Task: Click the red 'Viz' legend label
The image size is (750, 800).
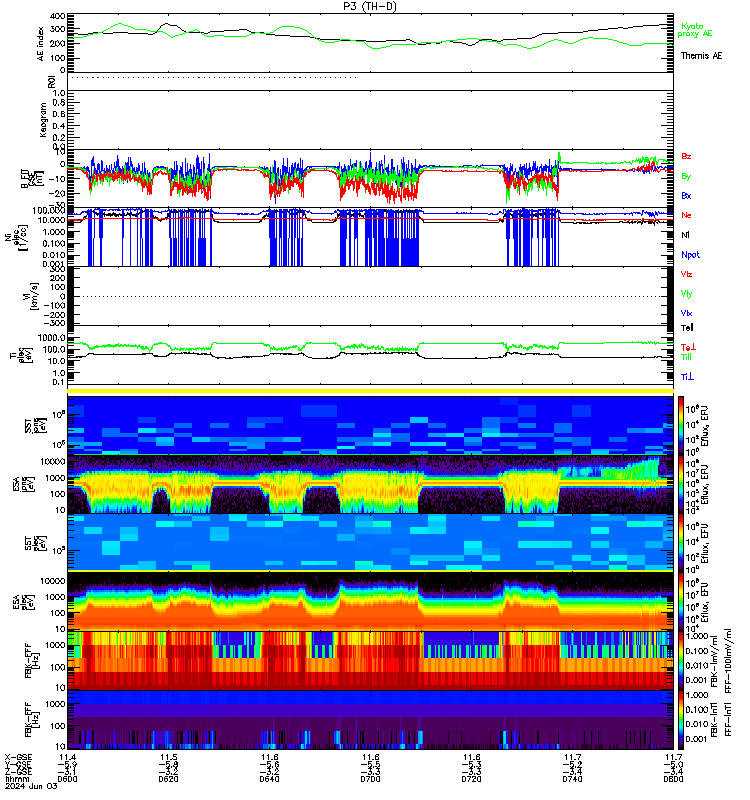Action: (x=686, y=274)
